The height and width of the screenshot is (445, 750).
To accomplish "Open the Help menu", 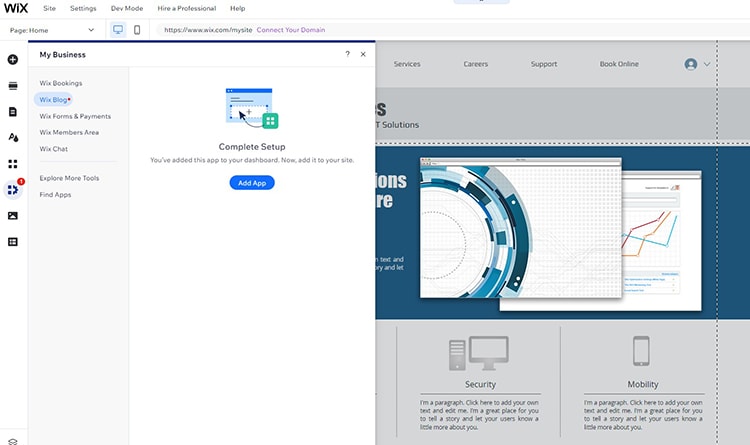I will tap(237, 8).
